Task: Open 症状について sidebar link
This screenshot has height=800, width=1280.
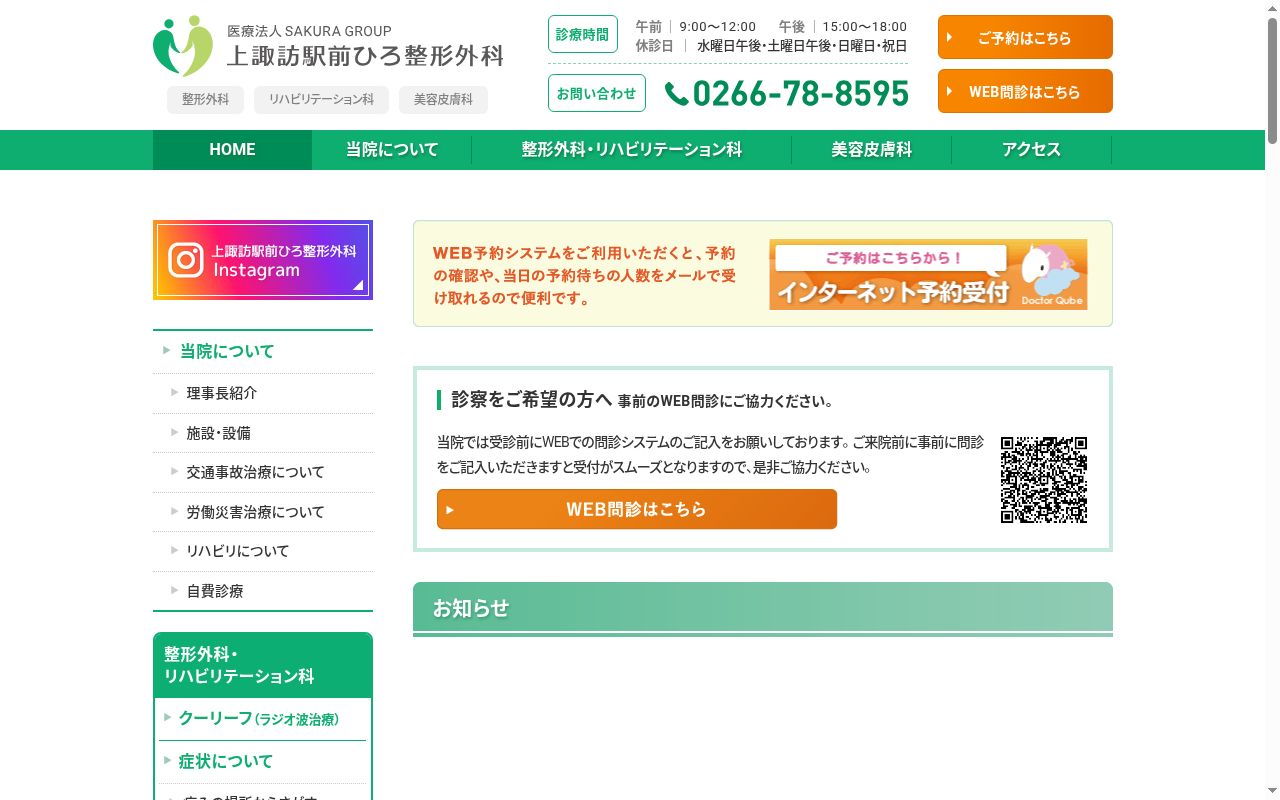Action: pyautogui.click(x=263, y=761)
